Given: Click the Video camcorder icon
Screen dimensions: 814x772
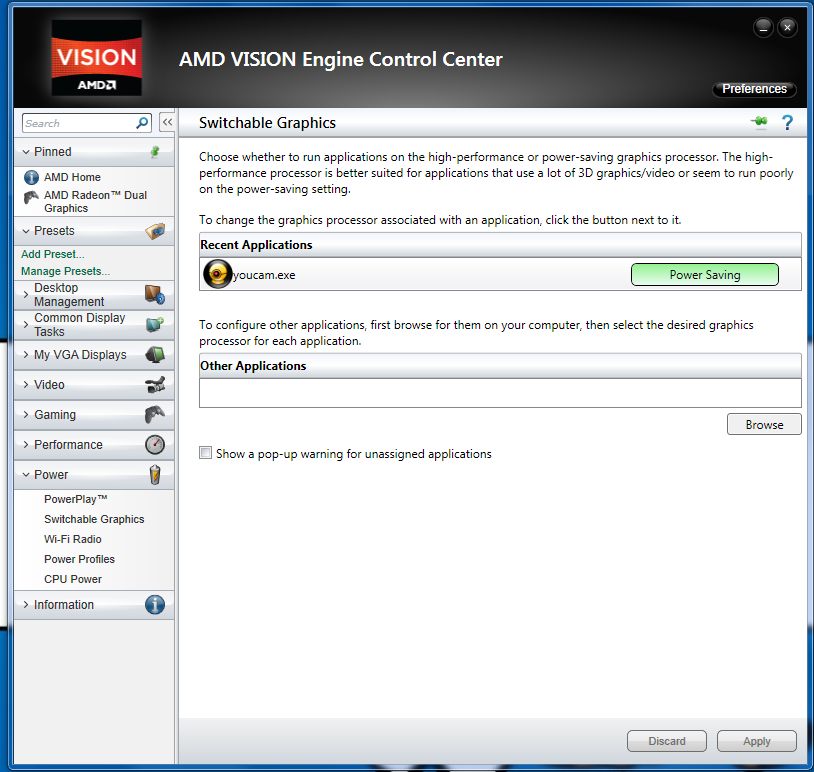Looking at the screenshot, I should point(155,385).
